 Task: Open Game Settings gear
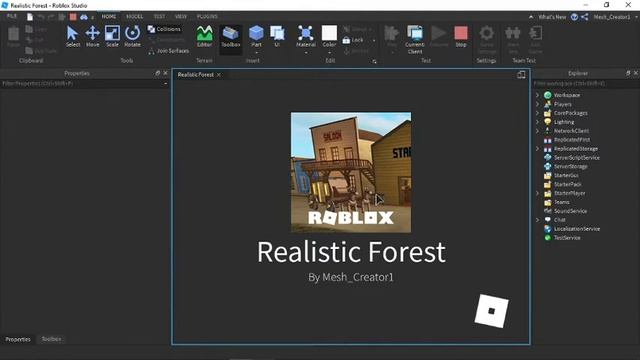point(486,33)
